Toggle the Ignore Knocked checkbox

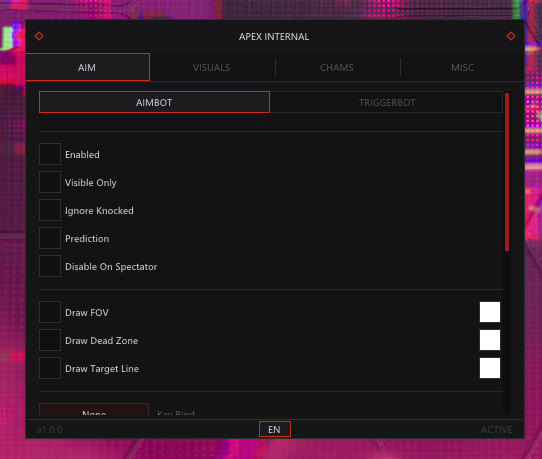click(50, 210)
